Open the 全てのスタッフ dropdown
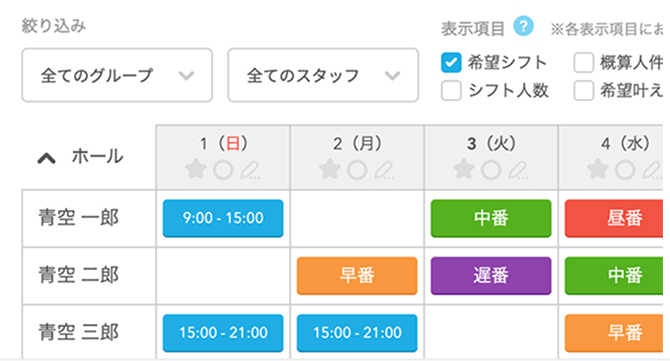The image size is (670, 361). (323, 75)
